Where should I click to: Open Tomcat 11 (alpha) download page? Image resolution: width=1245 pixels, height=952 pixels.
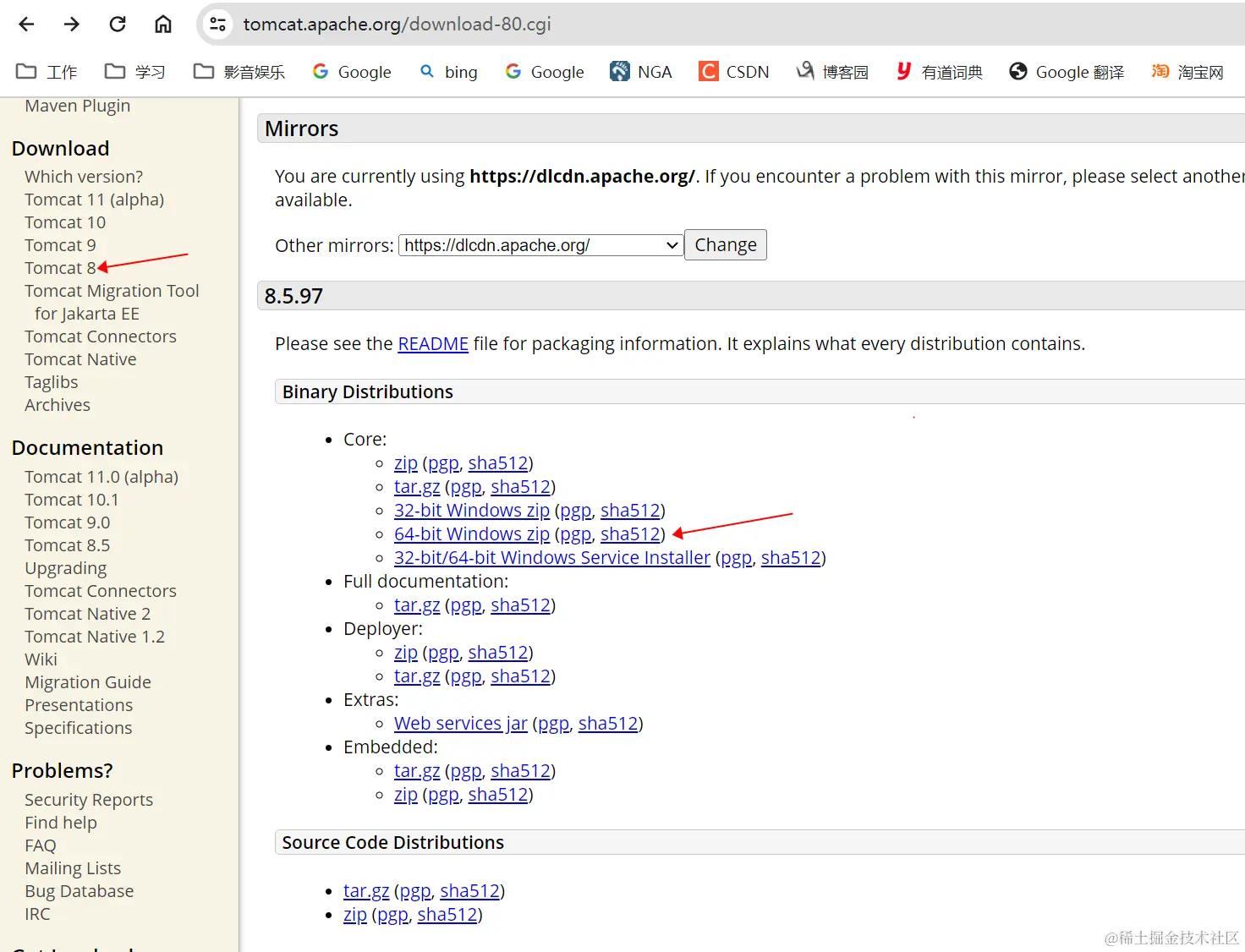point(95,200)
